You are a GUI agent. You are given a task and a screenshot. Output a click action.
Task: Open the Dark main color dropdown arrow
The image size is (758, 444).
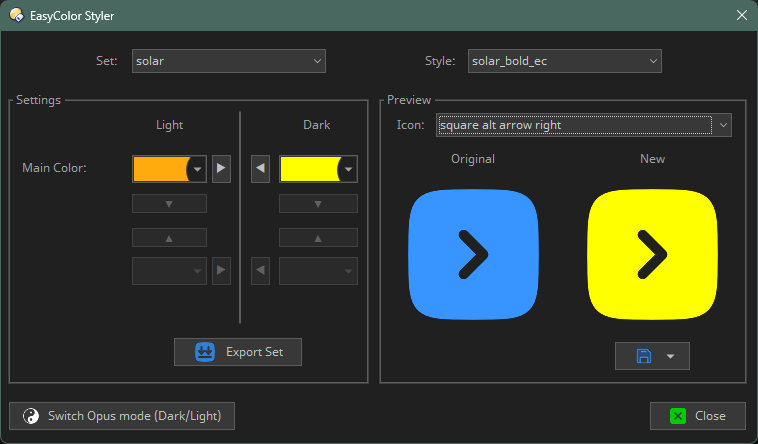348,169
